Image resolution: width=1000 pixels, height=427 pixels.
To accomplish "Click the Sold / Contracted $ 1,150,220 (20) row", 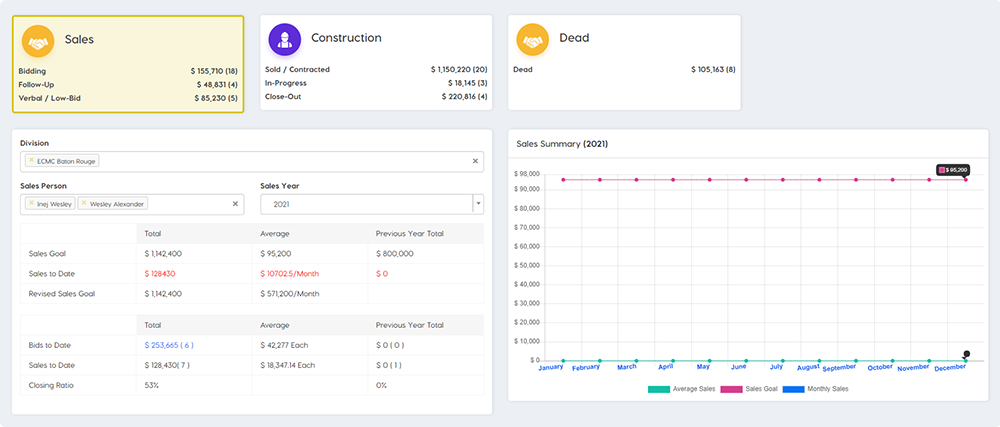I will (376, 69).
